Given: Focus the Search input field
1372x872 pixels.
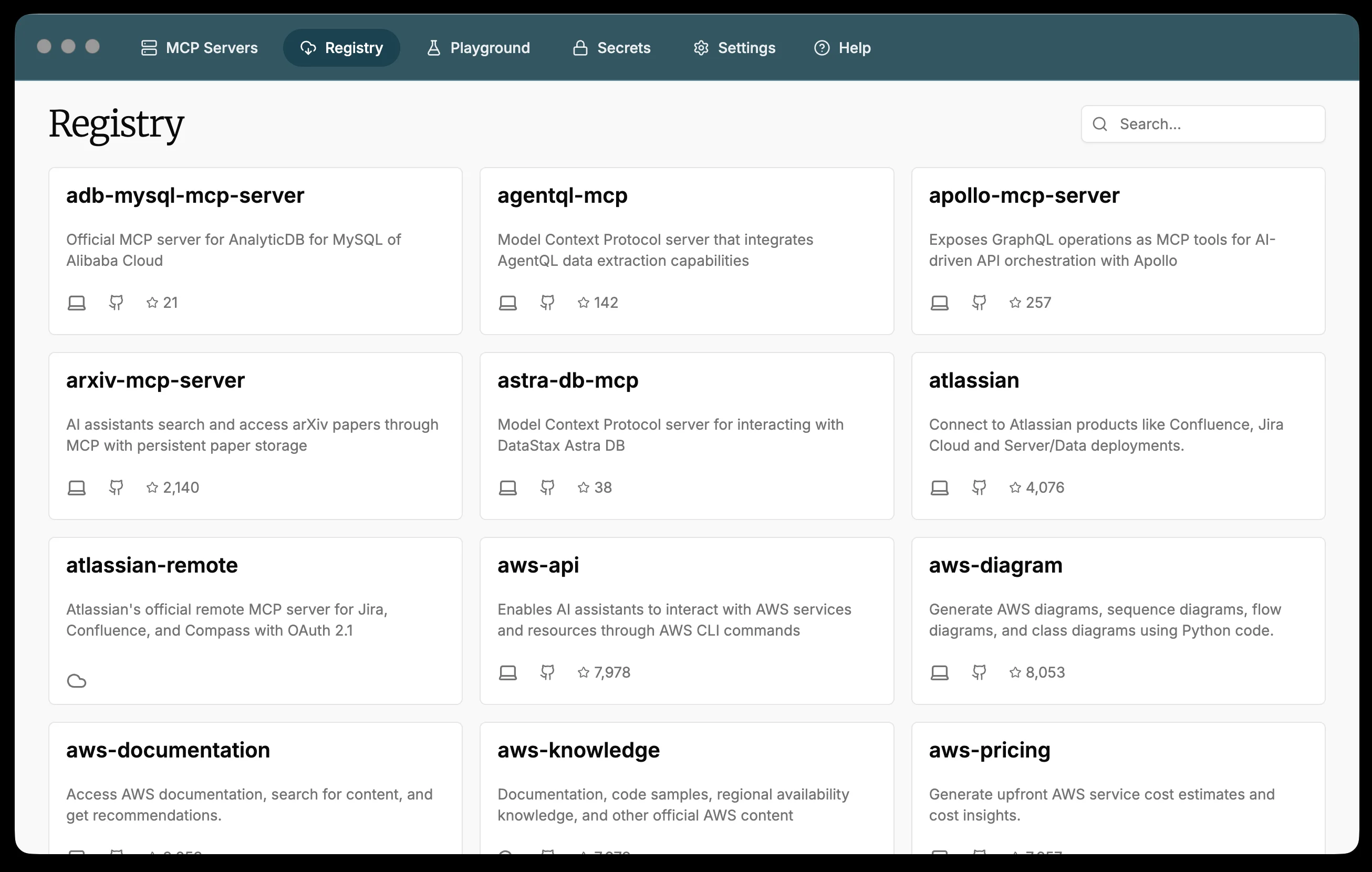Looking at the screenshot, I should coord(1213,124).
